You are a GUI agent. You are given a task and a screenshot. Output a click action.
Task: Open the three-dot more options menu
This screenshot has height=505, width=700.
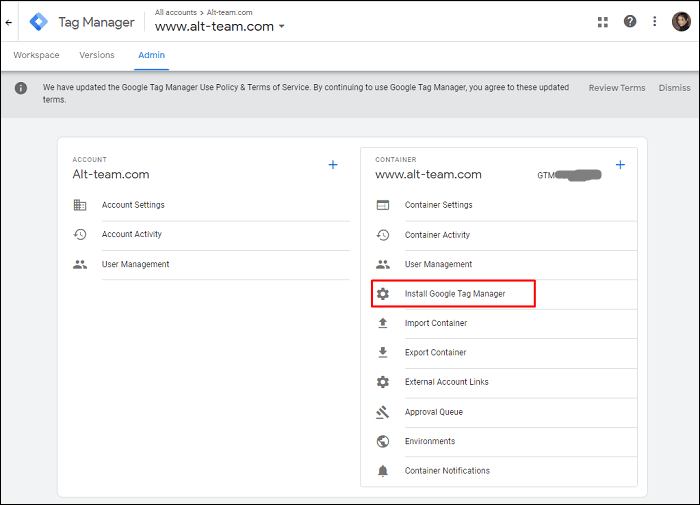pyautogui.click(x=654, y=21)
